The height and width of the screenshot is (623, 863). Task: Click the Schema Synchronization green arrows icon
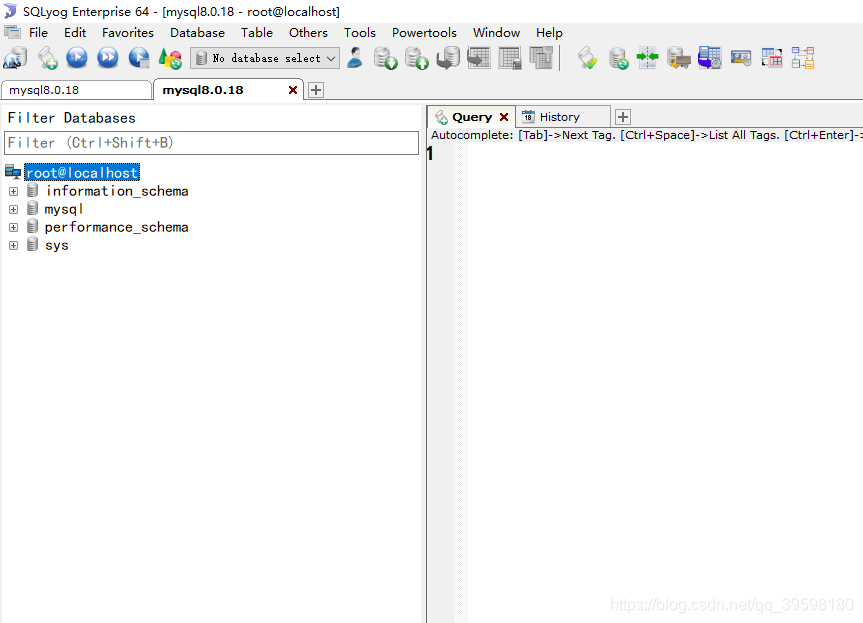[647, 58]
